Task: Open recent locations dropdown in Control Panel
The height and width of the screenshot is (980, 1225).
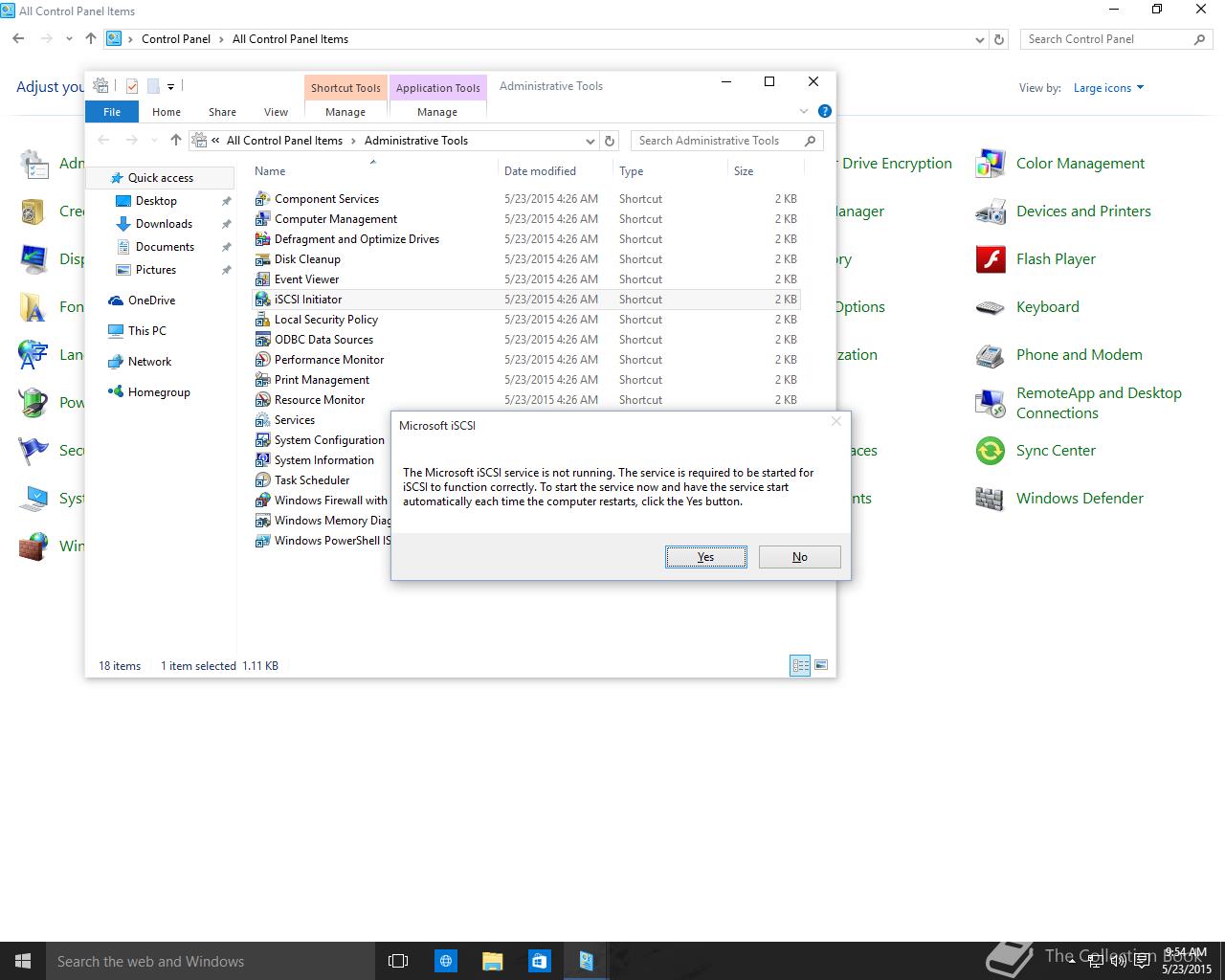Action: pyautogui.click(x=69, y=39)
